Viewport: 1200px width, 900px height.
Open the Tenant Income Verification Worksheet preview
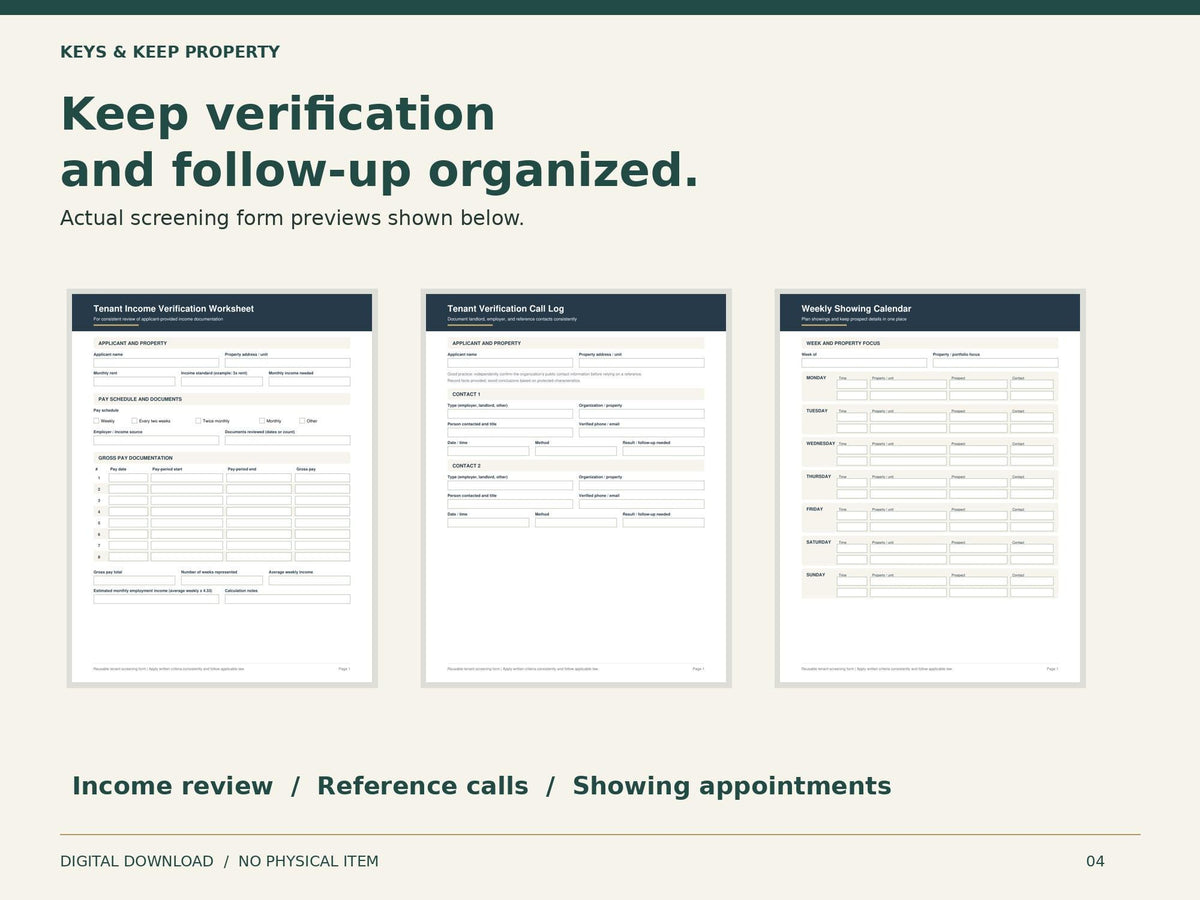[x=222, y=488]
